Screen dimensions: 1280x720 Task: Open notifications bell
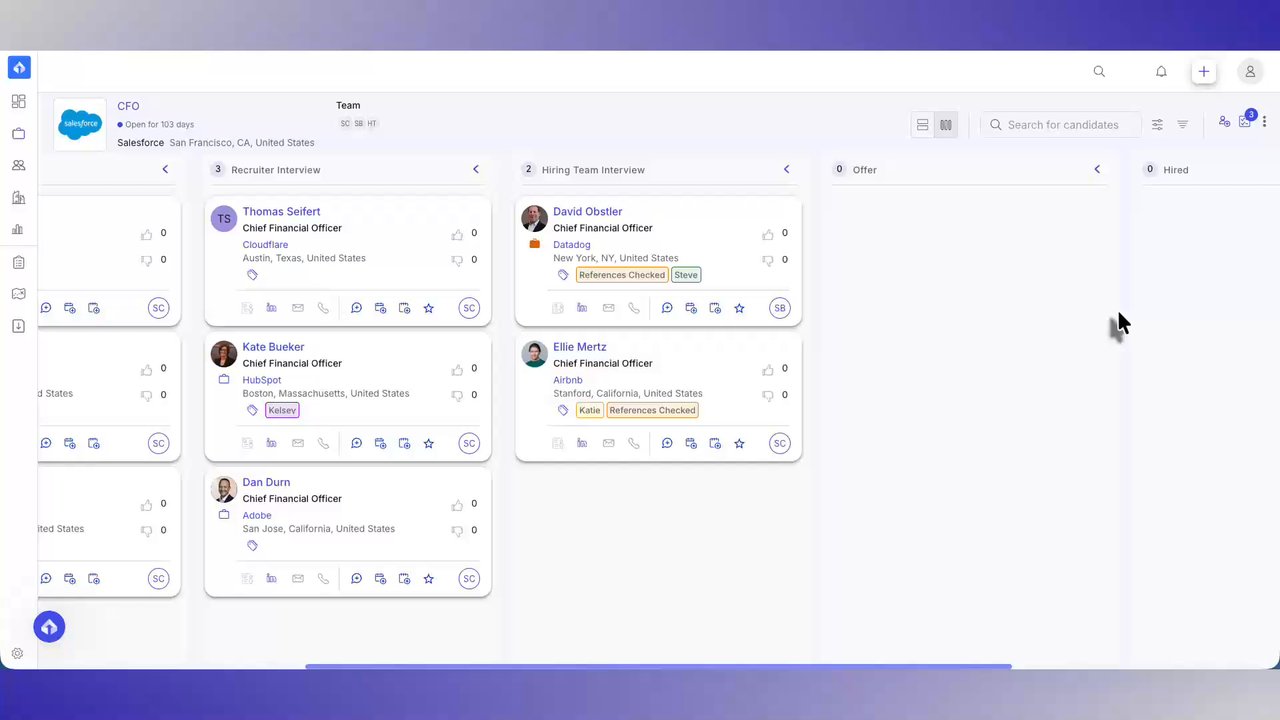click(x=1161, y=72)
